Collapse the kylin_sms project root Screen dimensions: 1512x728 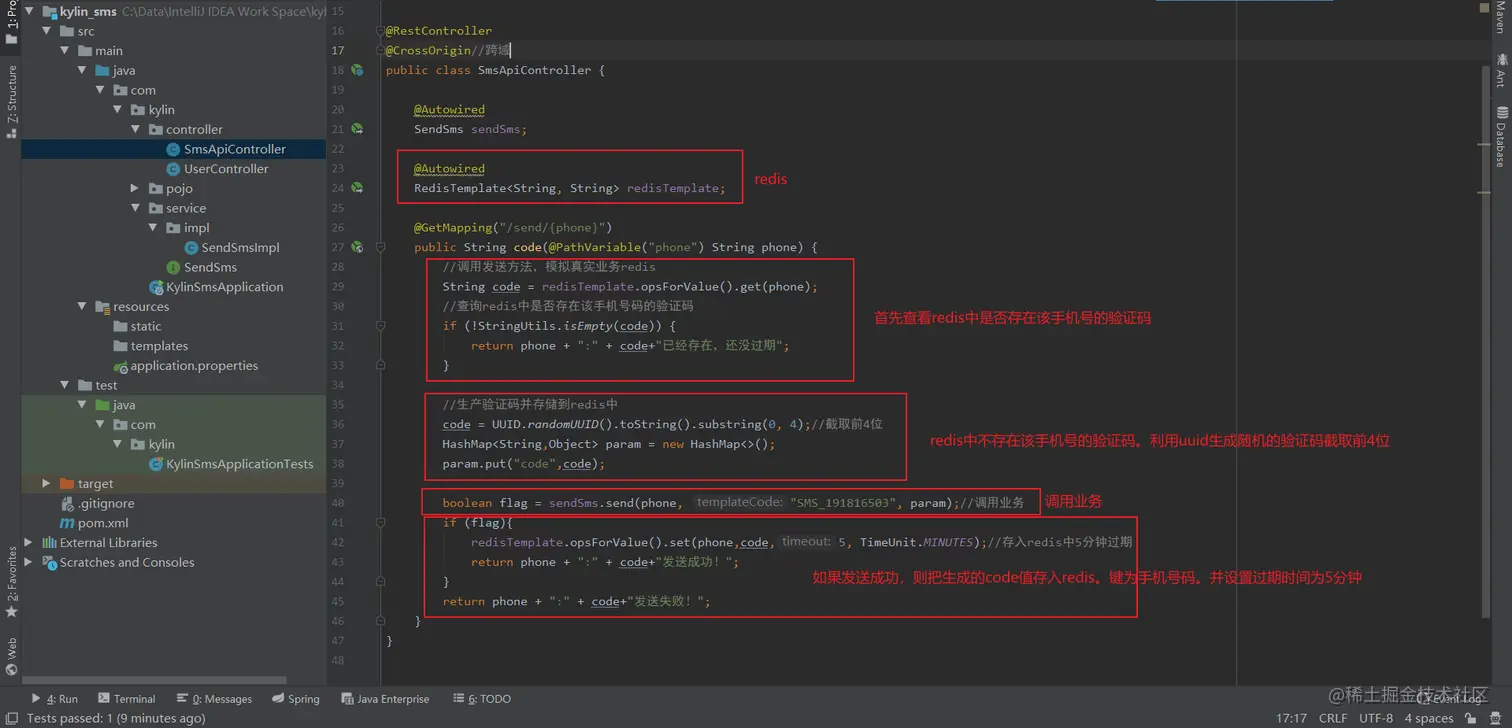[x=29, y=12]
